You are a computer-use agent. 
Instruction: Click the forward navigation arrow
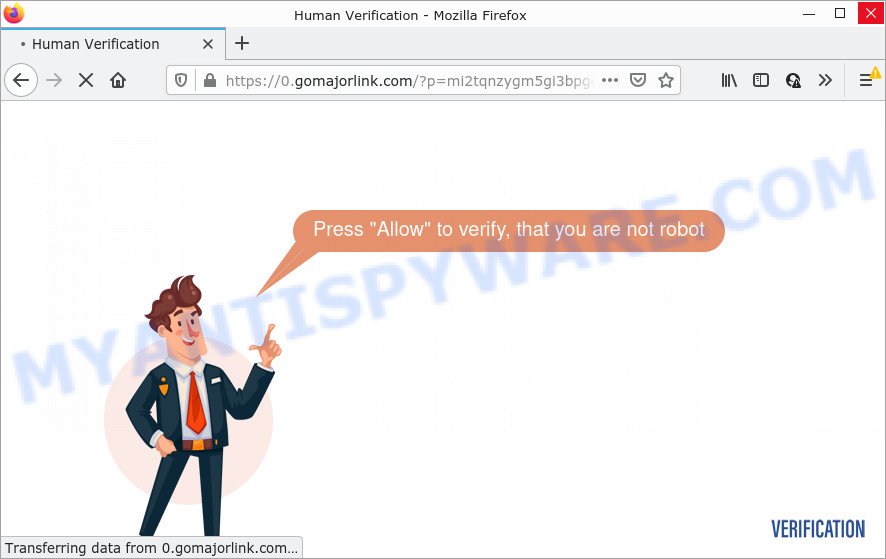pyautogui.click(x=54, y=80)
